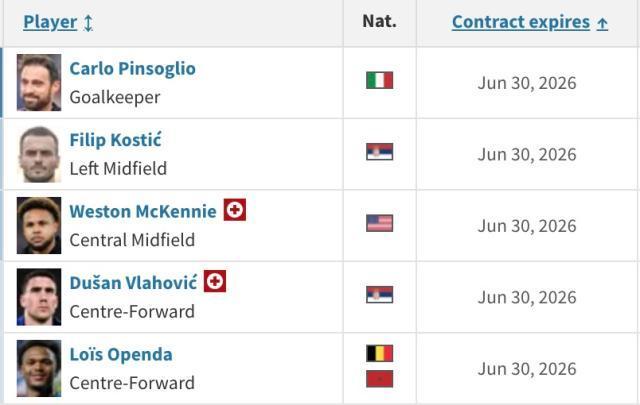Click Dušan Vlahović's red injury icon

(x=215, y=282)
